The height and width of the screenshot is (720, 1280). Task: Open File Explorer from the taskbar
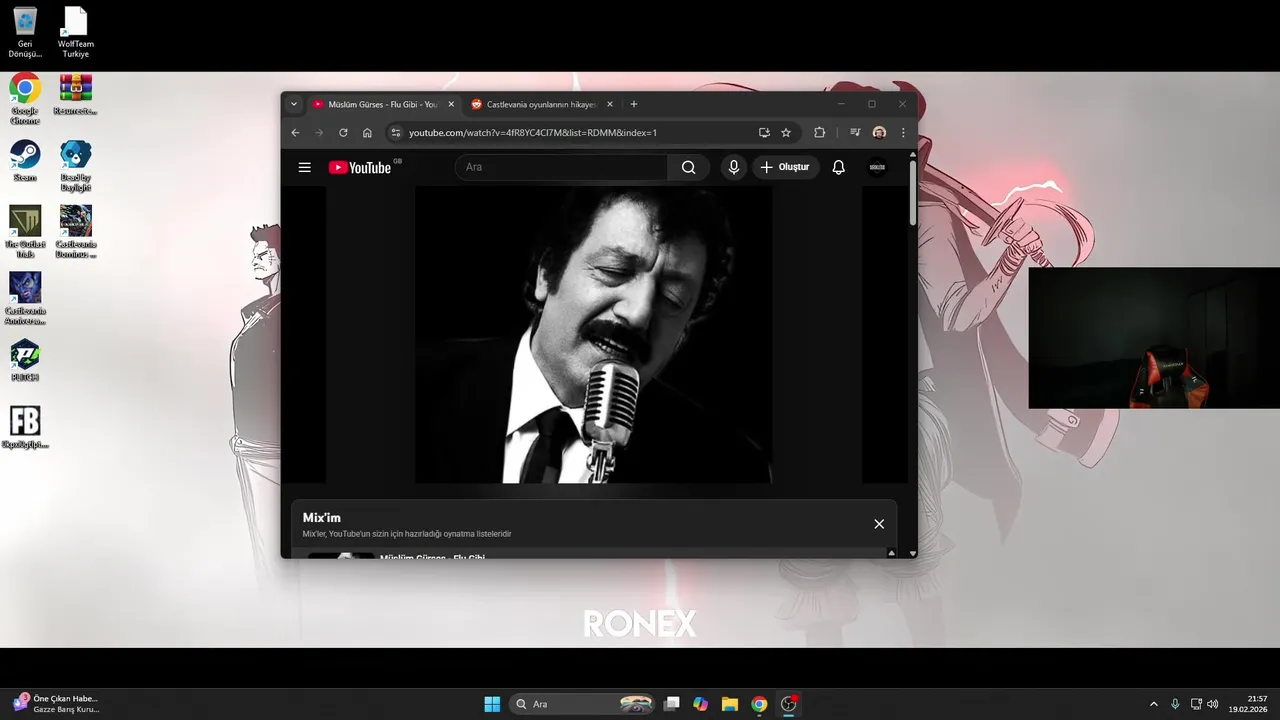[x=730, y=704]
